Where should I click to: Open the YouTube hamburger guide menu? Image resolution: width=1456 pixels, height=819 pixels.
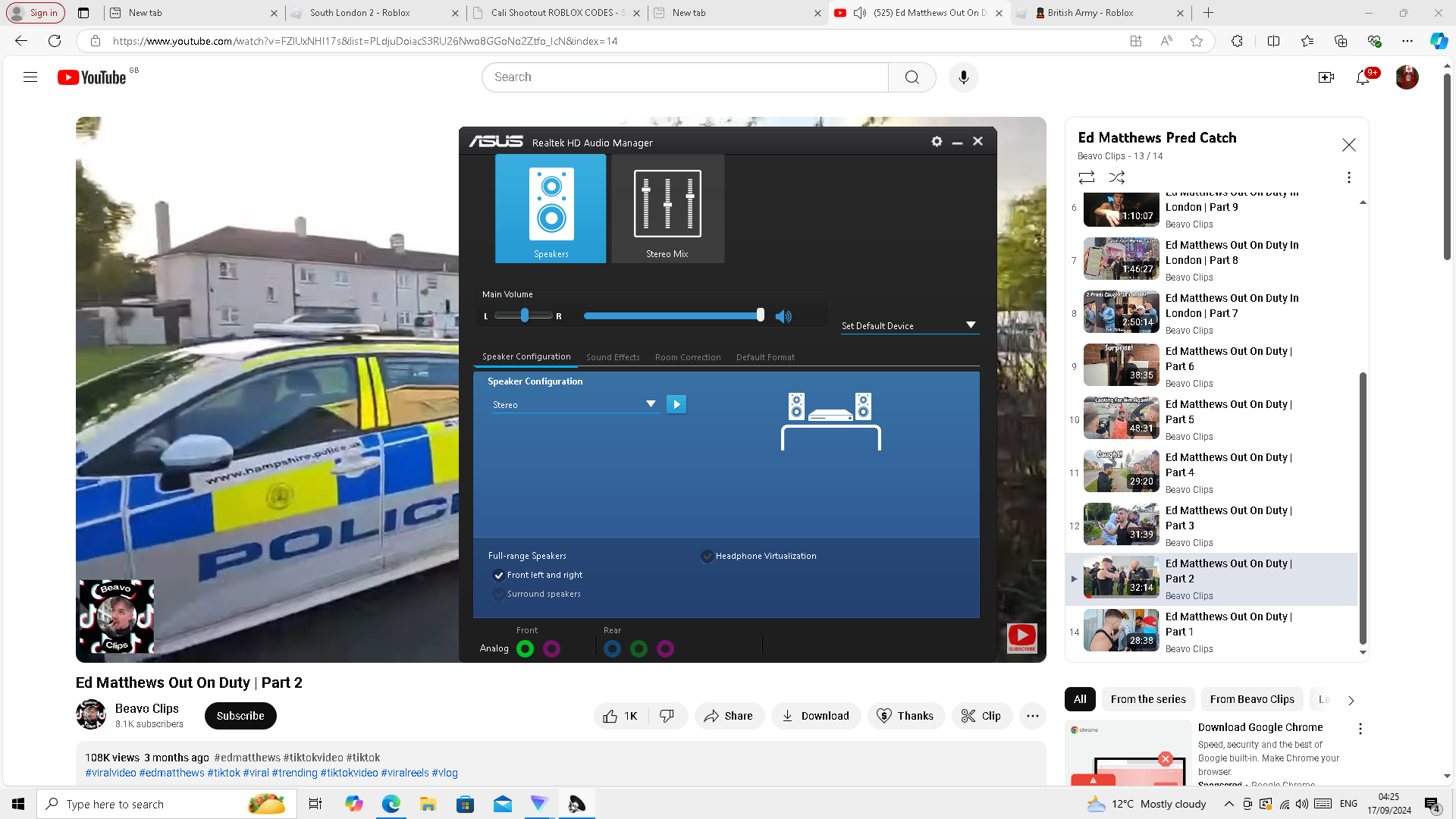coord(30,77)
